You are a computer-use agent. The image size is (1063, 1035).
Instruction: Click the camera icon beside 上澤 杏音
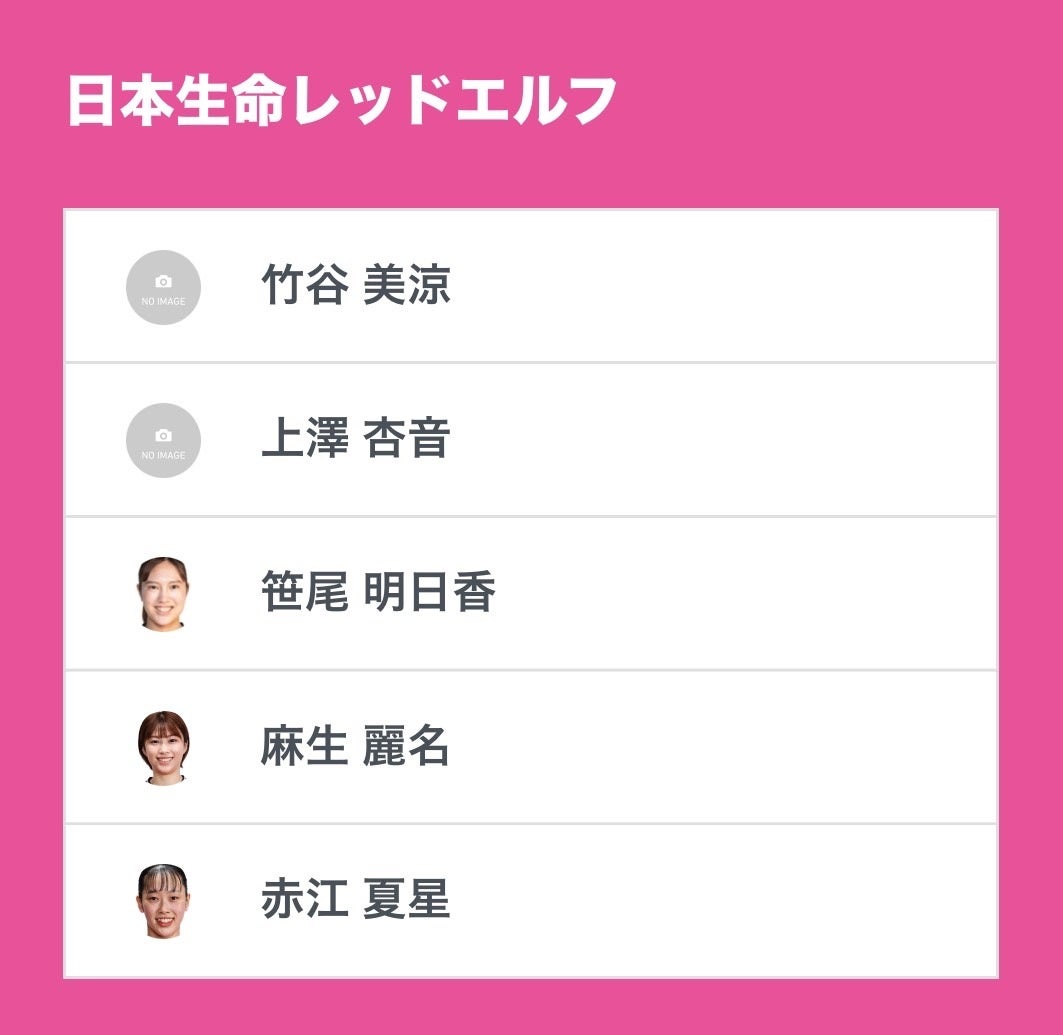tap(164, 436)
